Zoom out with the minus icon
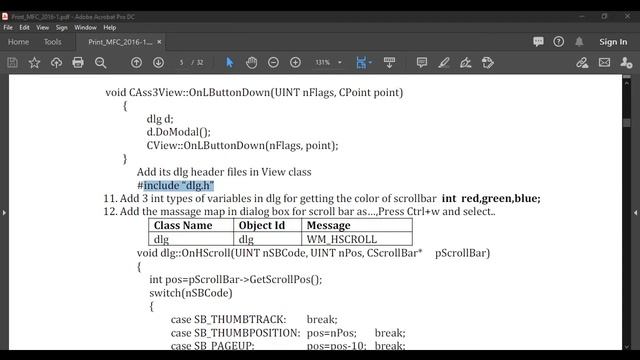The height and width of the screenshot is (360, 640). tap(273, 62)
